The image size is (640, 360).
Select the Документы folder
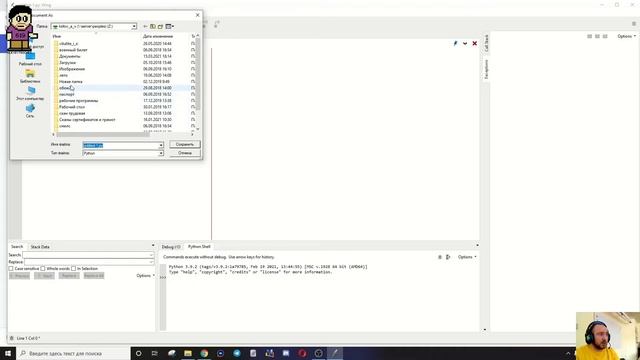pos(69,56)
